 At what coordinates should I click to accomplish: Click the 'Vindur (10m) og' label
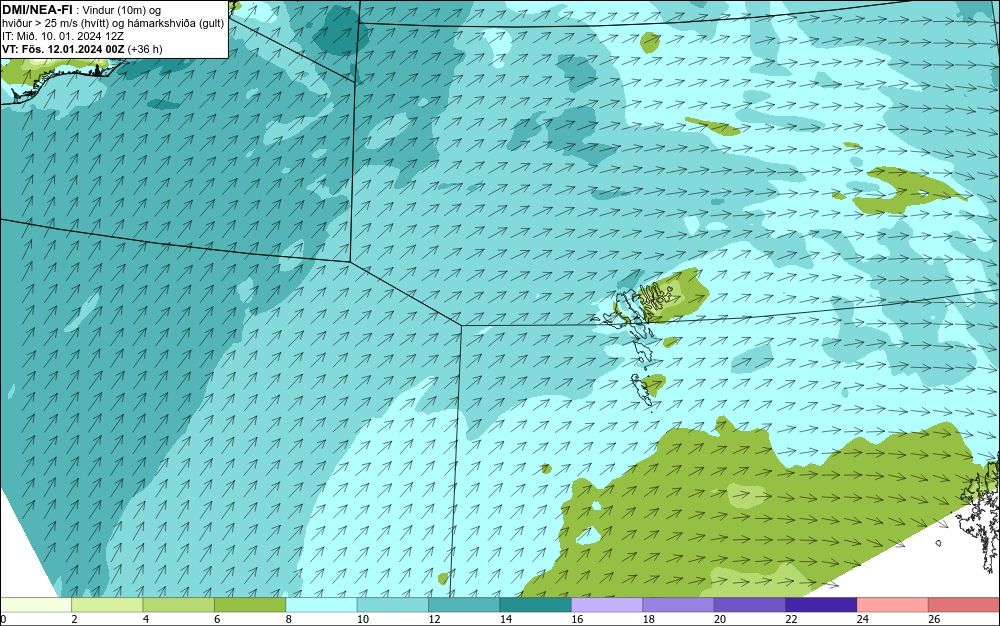tap(124, 10)
